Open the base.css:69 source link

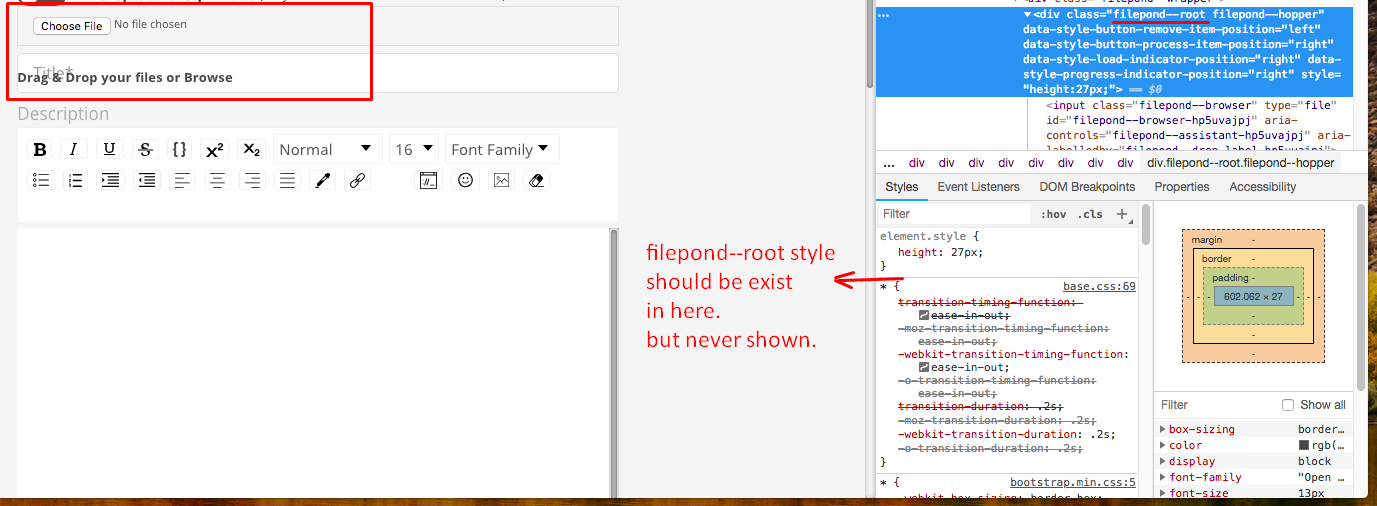(1099, 287)
